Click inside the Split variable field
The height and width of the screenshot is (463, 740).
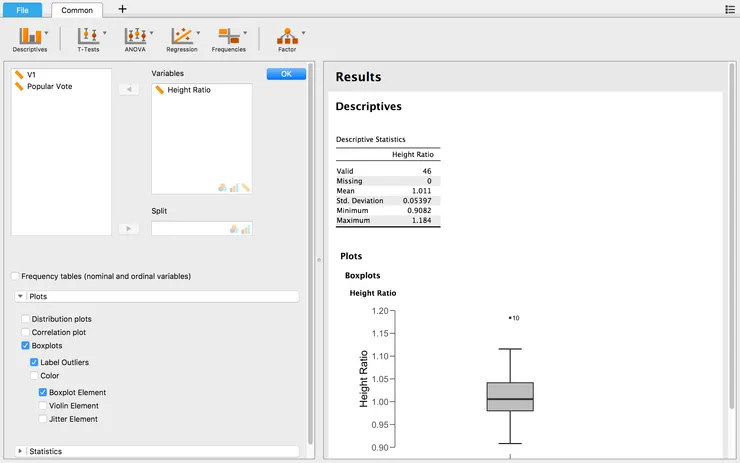click(x=202, y=229)
